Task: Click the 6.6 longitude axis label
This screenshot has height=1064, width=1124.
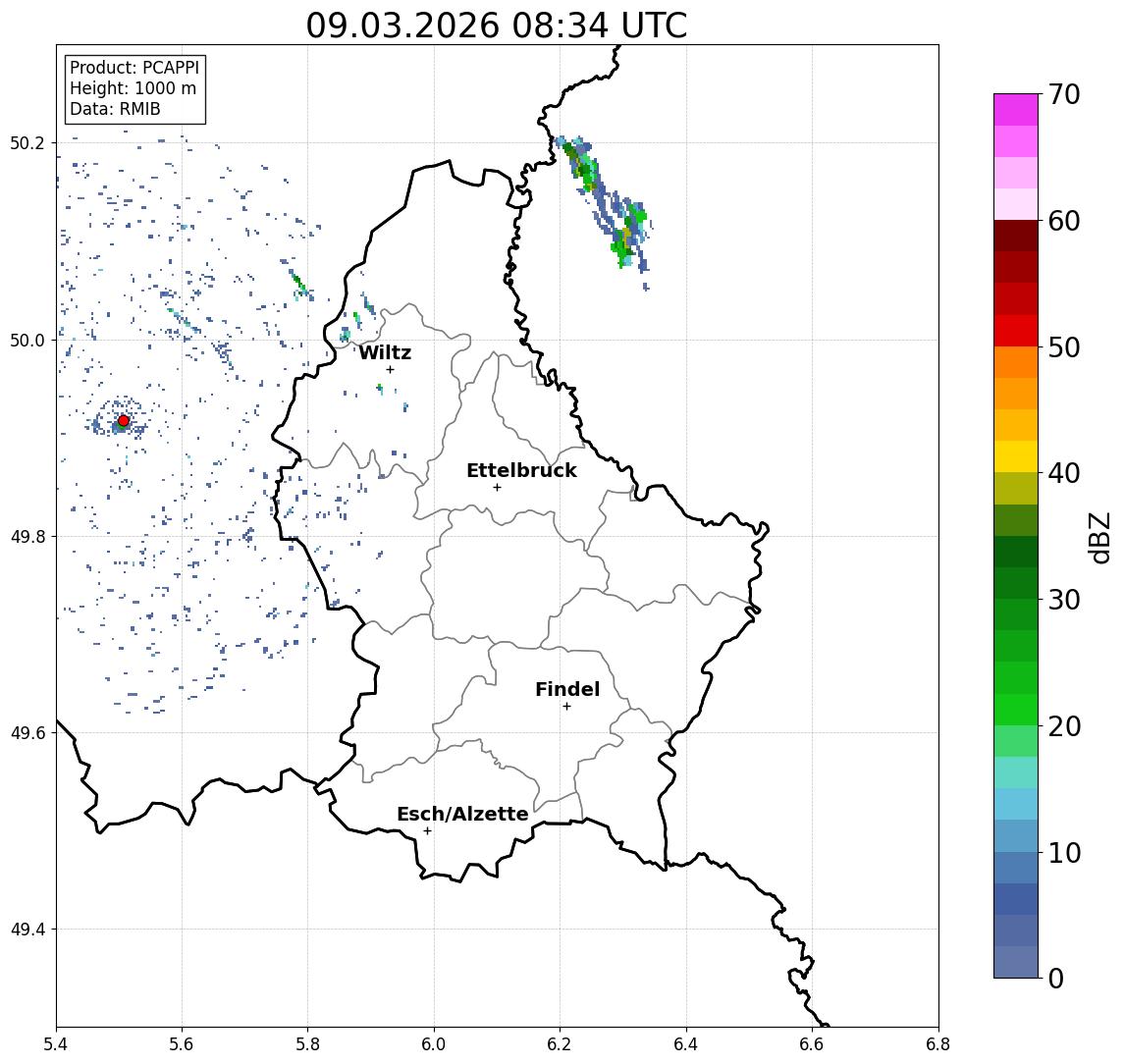Action: [x=812, y=1044]
